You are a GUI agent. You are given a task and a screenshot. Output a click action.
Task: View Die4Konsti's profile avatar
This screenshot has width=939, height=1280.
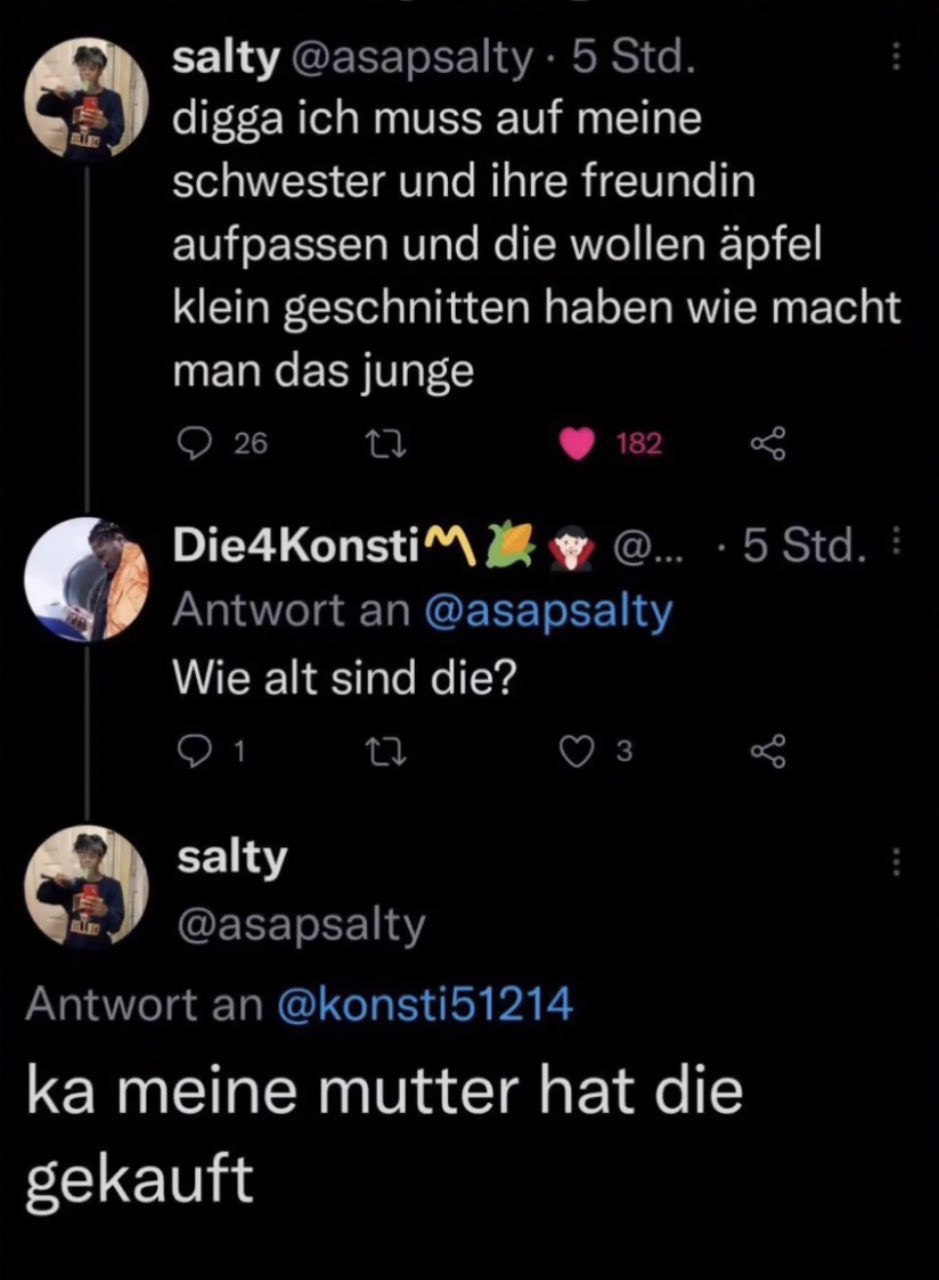tap(86, 580)
